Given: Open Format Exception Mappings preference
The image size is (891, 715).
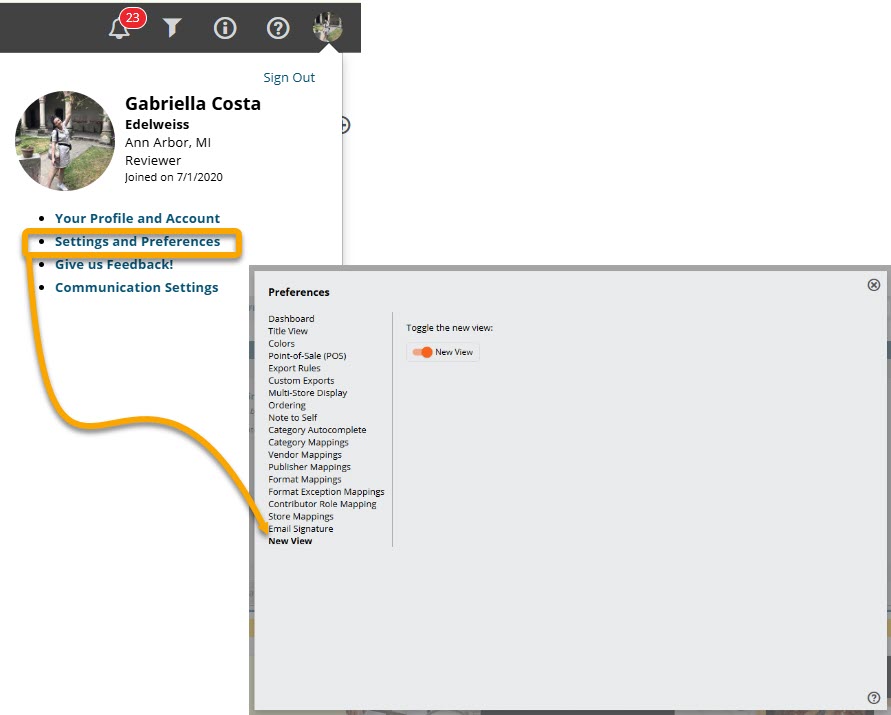Looking at the screenshot, I should 326,492.
